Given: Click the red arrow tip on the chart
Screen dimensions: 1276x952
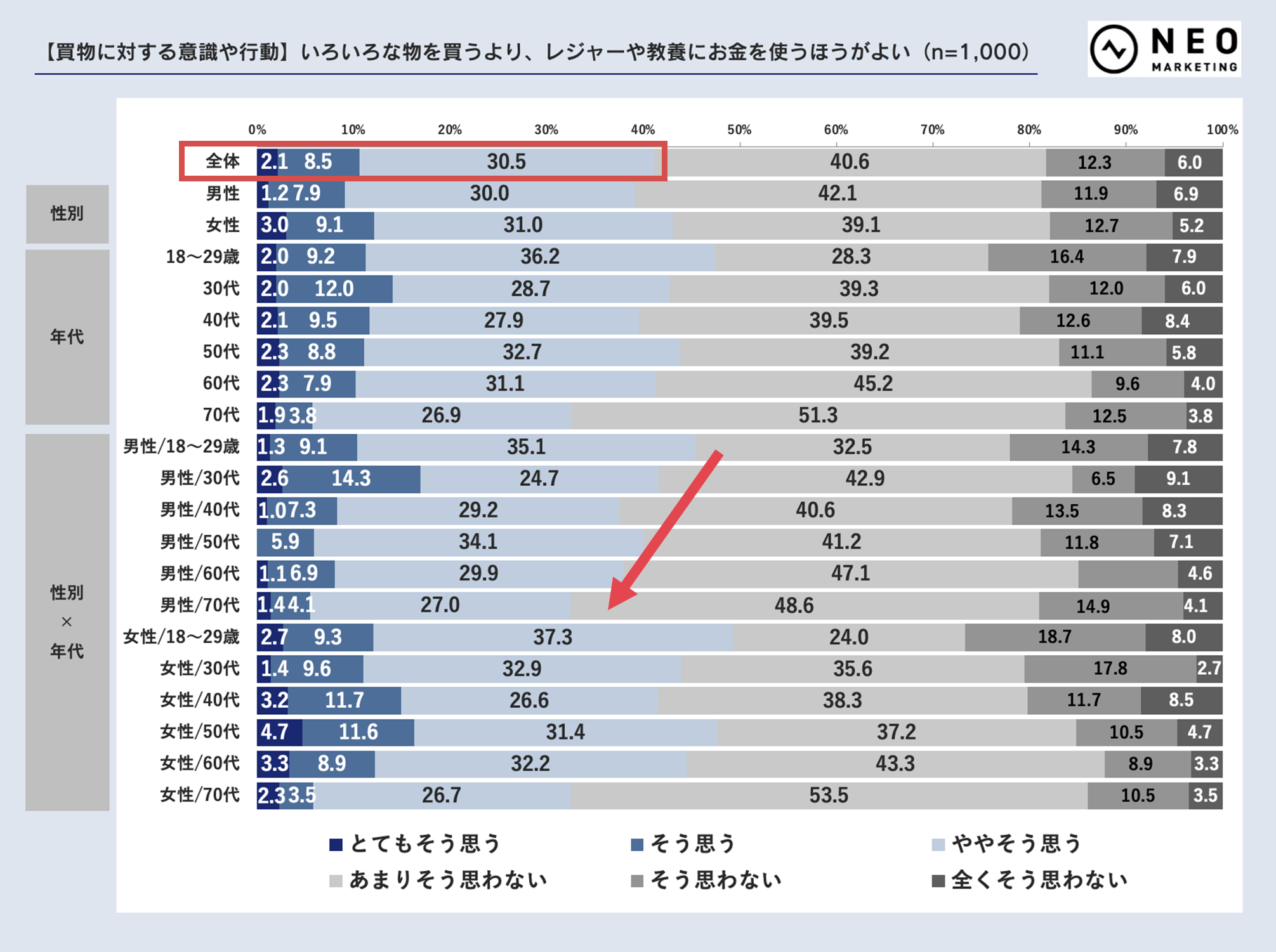Looking at the screenshot, I should [612, 606].
